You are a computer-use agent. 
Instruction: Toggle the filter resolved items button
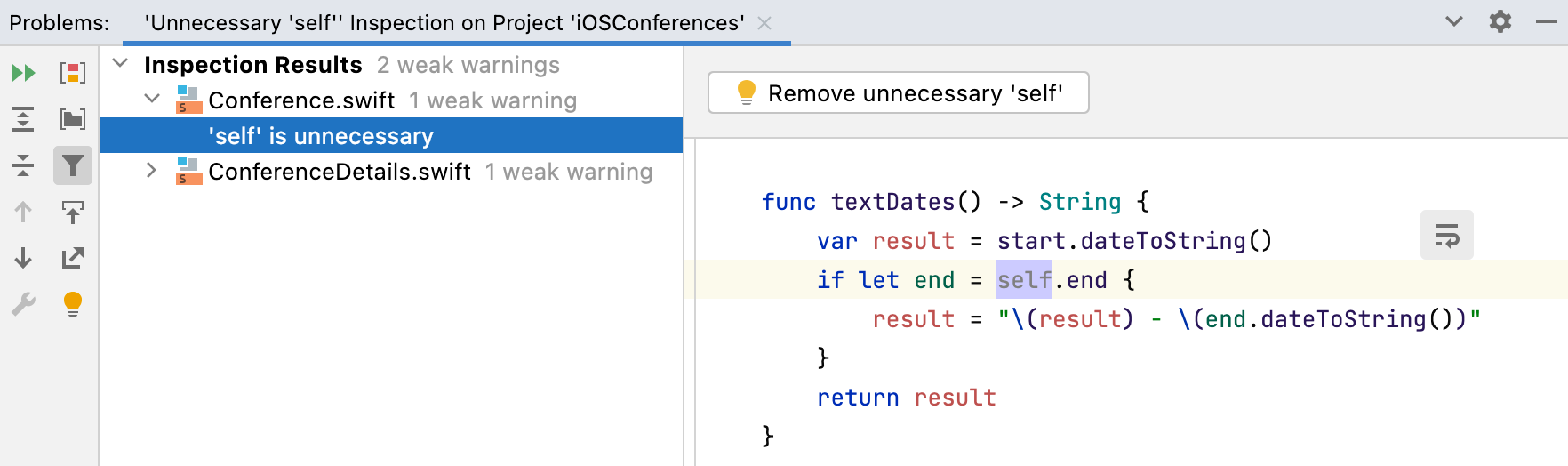tap(73, 165)
